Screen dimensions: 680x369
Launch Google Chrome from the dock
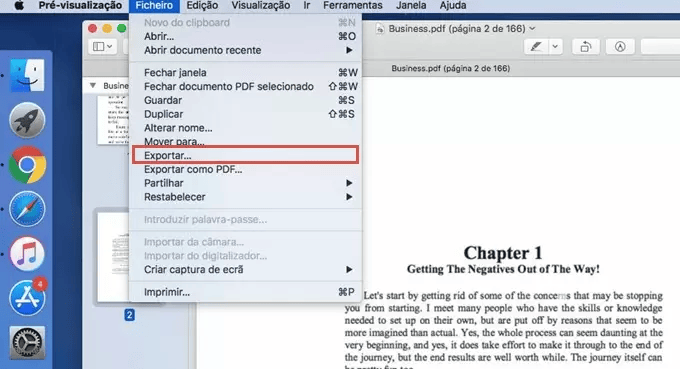point(27,165)
